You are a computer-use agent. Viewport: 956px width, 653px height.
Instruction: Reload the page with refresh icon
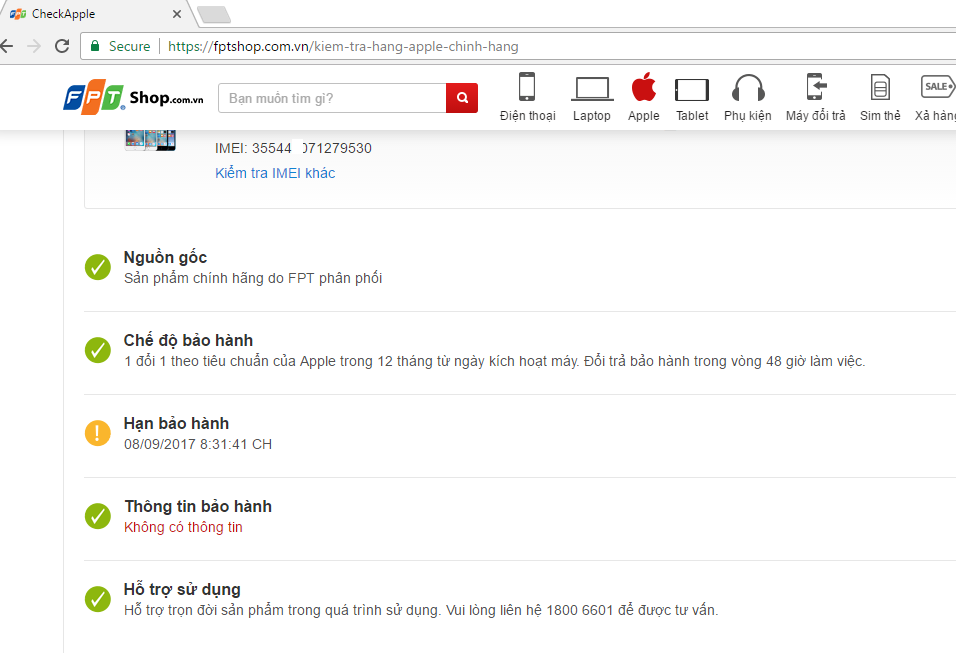click(x=62, y=46)
